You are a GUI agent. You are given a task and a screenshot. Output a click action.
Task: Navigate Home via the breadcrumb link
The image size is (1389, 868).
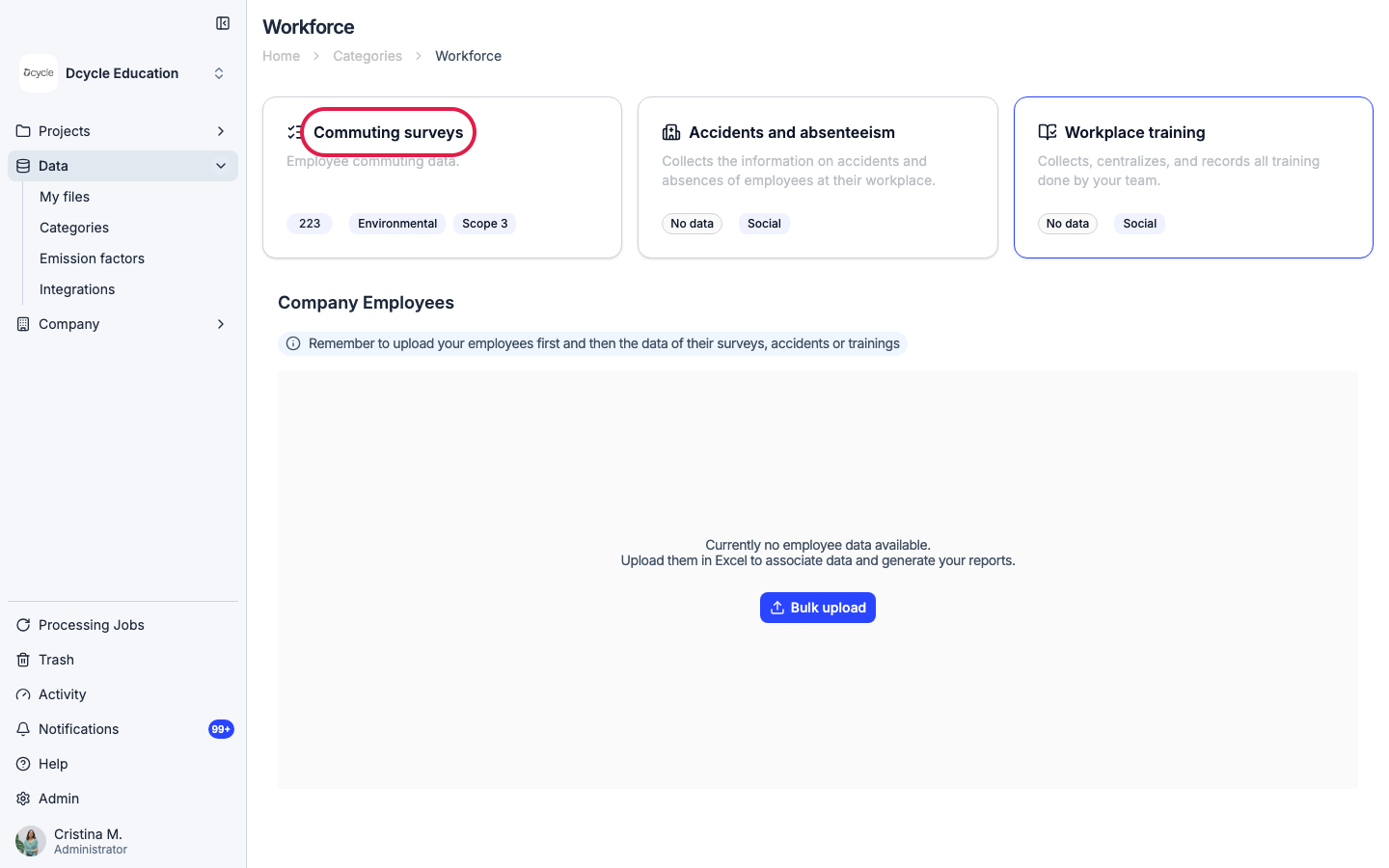(281, 56)
